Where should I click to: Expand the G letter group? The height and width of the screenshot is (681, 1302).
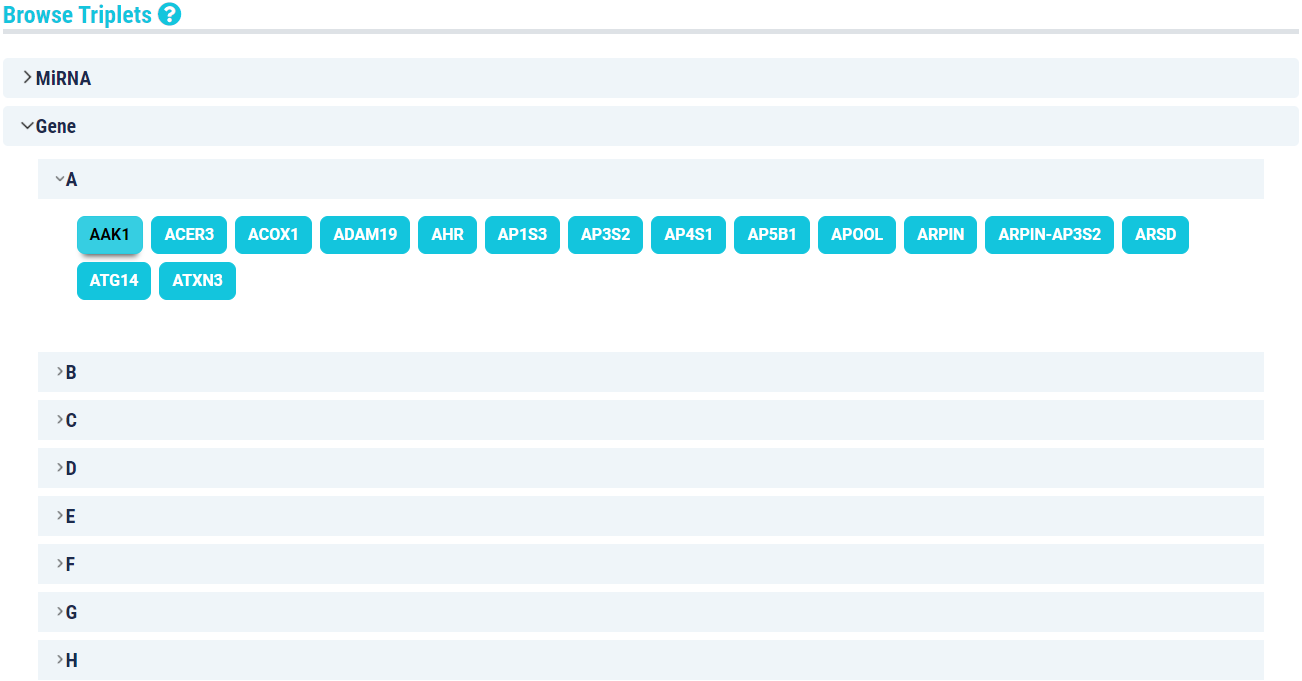(650, 612)
